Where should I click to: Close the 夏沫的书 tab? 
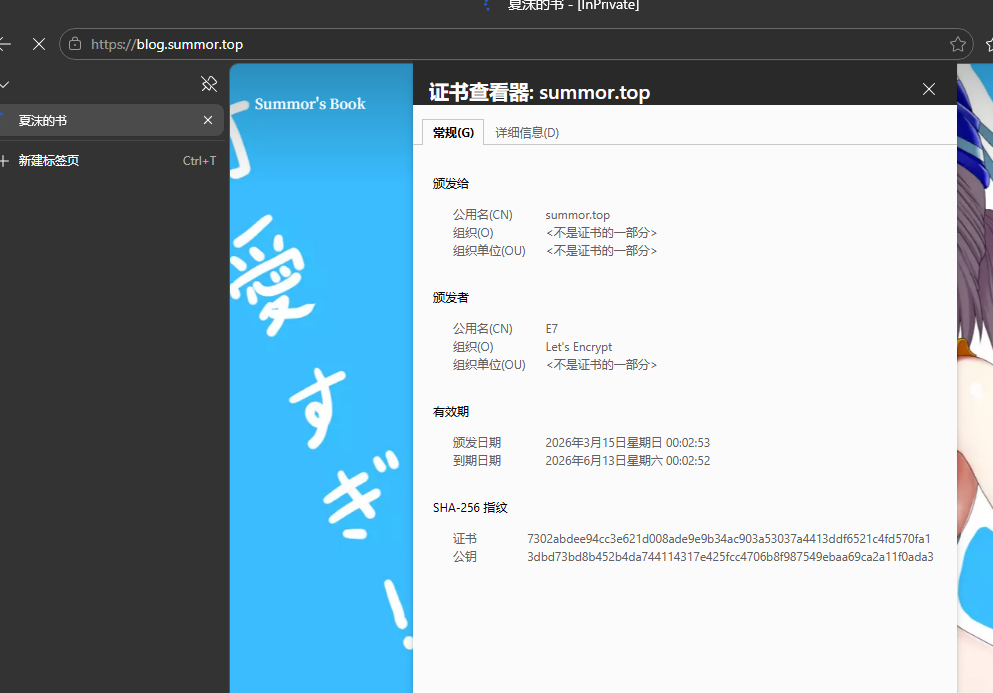click(207, 120)
